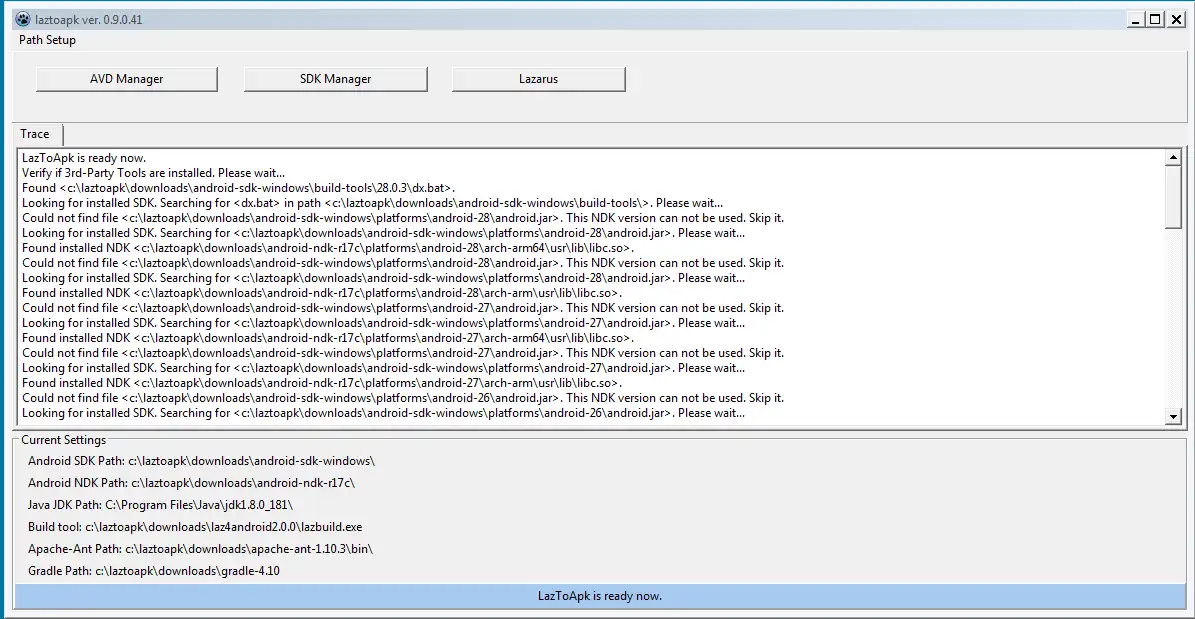The height and width of the screenshot is (619, 1195).
Task: Click the Gradle Path setting
Action: click(154, 571)
